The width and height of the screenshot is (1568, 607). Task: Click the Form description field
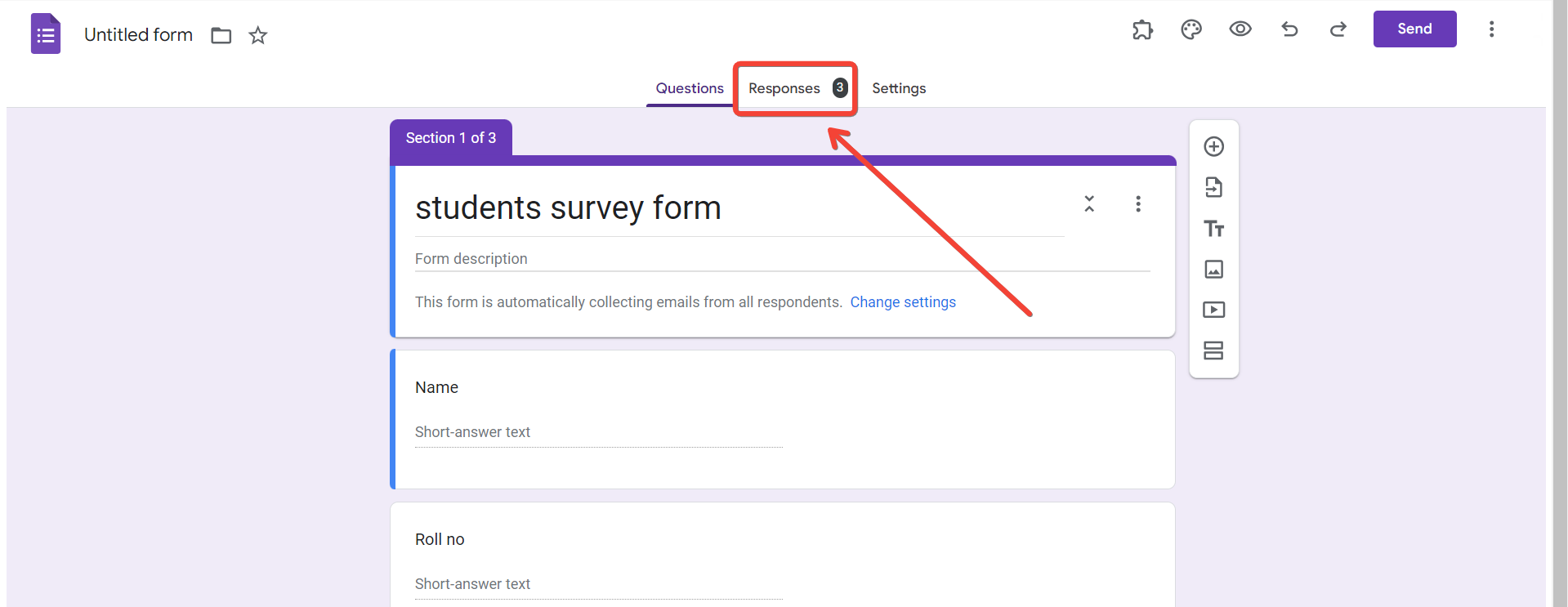(782, 259)
